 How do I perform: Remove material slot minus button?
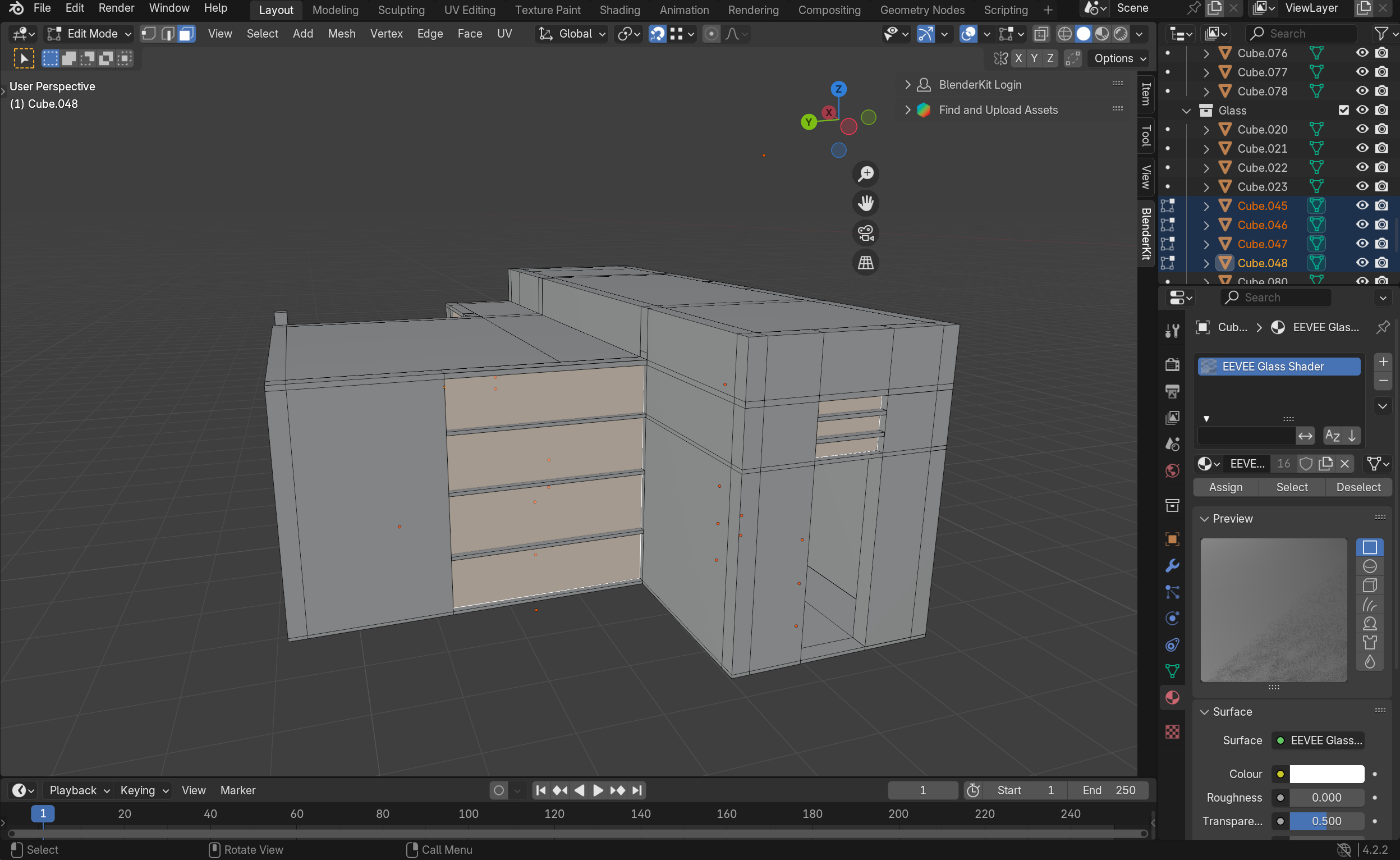(x=1383, y=381)
